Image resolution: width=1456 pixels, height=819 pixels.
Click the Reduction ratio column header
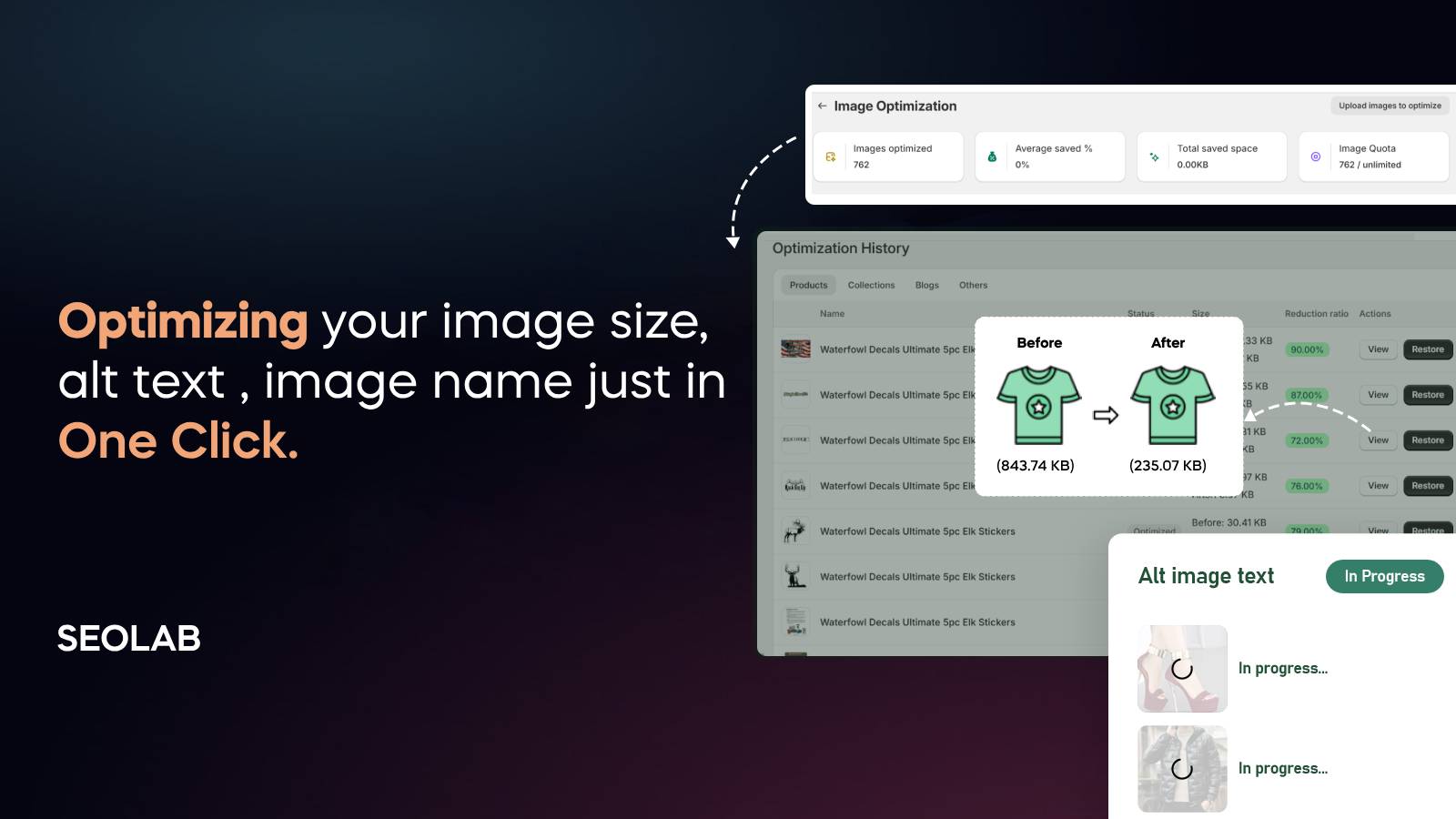pos(1316,314)
